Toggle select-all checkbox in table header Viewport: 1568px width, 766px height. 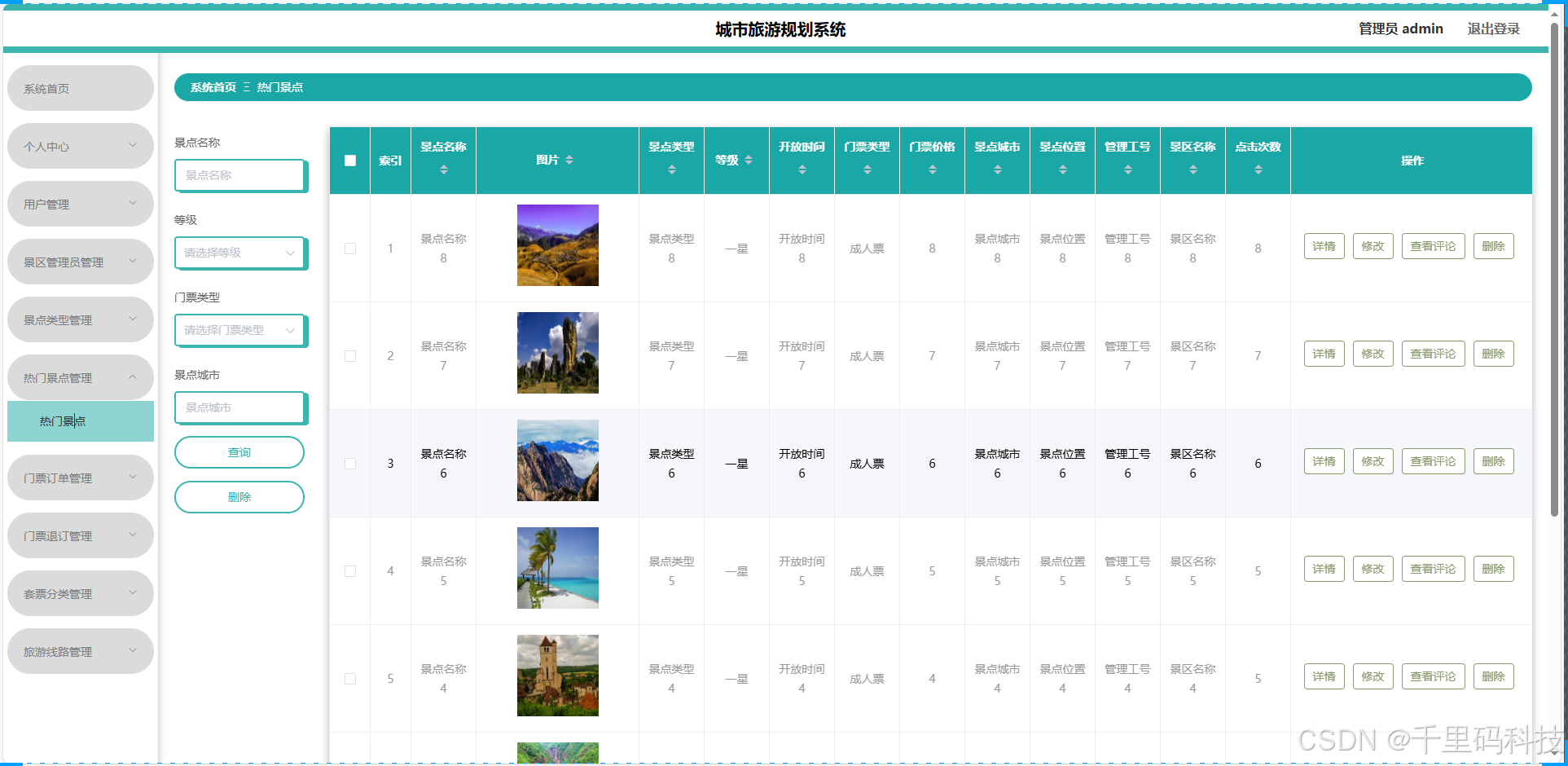[x=350, y=161]
